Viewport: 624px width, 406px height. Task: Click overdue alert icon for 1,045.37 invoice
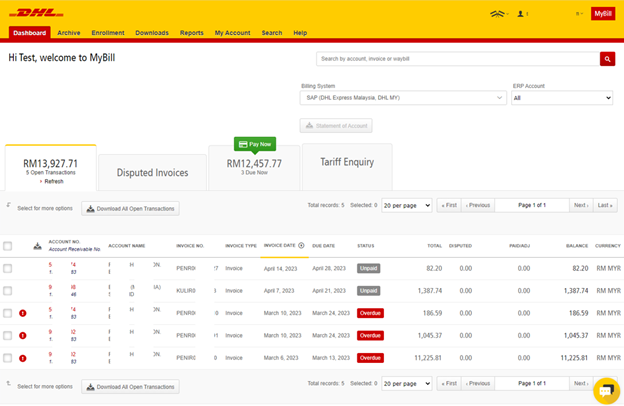[23, 336]
